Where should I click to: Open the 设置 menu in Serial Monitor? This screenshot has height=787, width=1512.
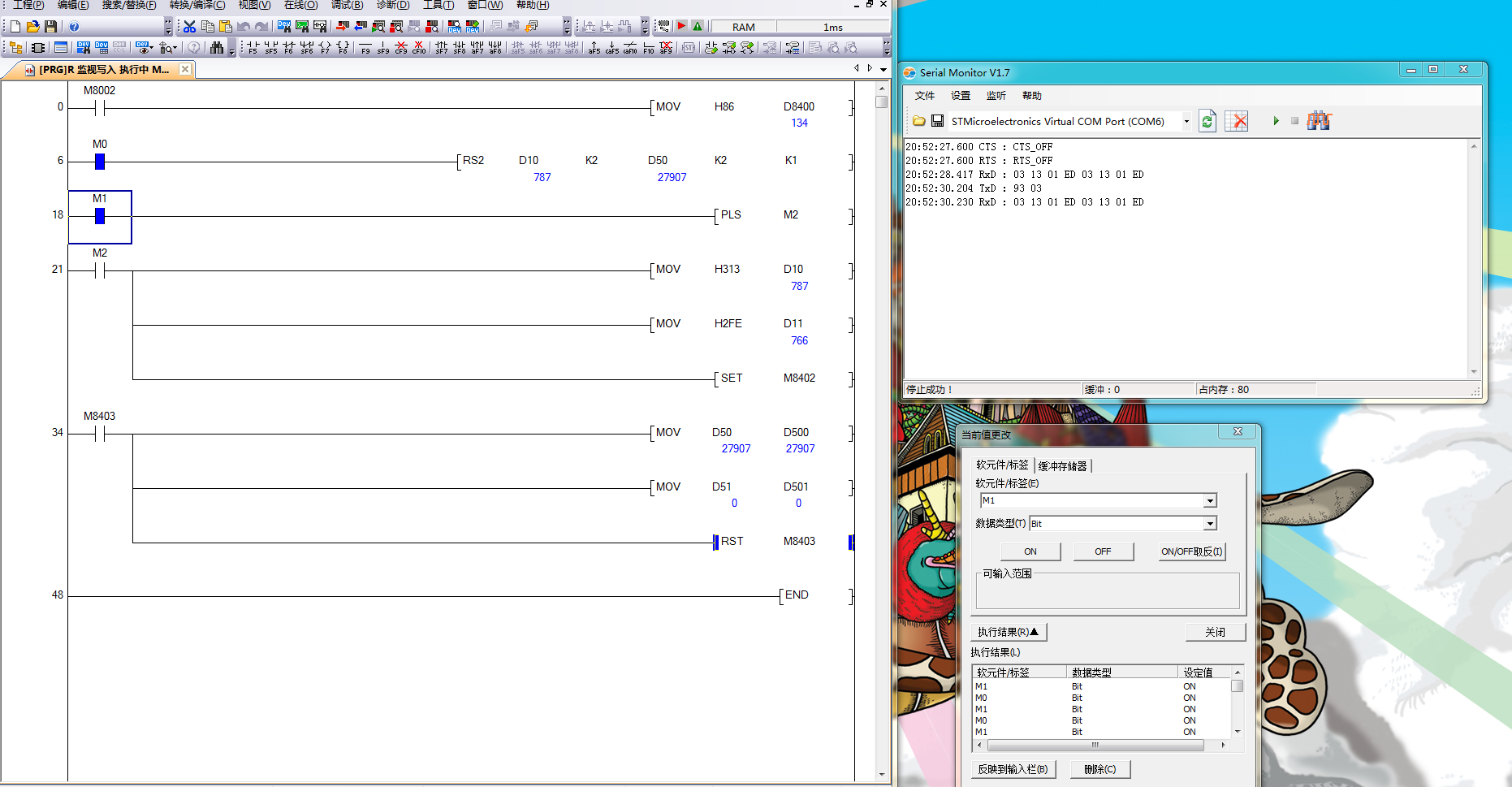[961, 96]
